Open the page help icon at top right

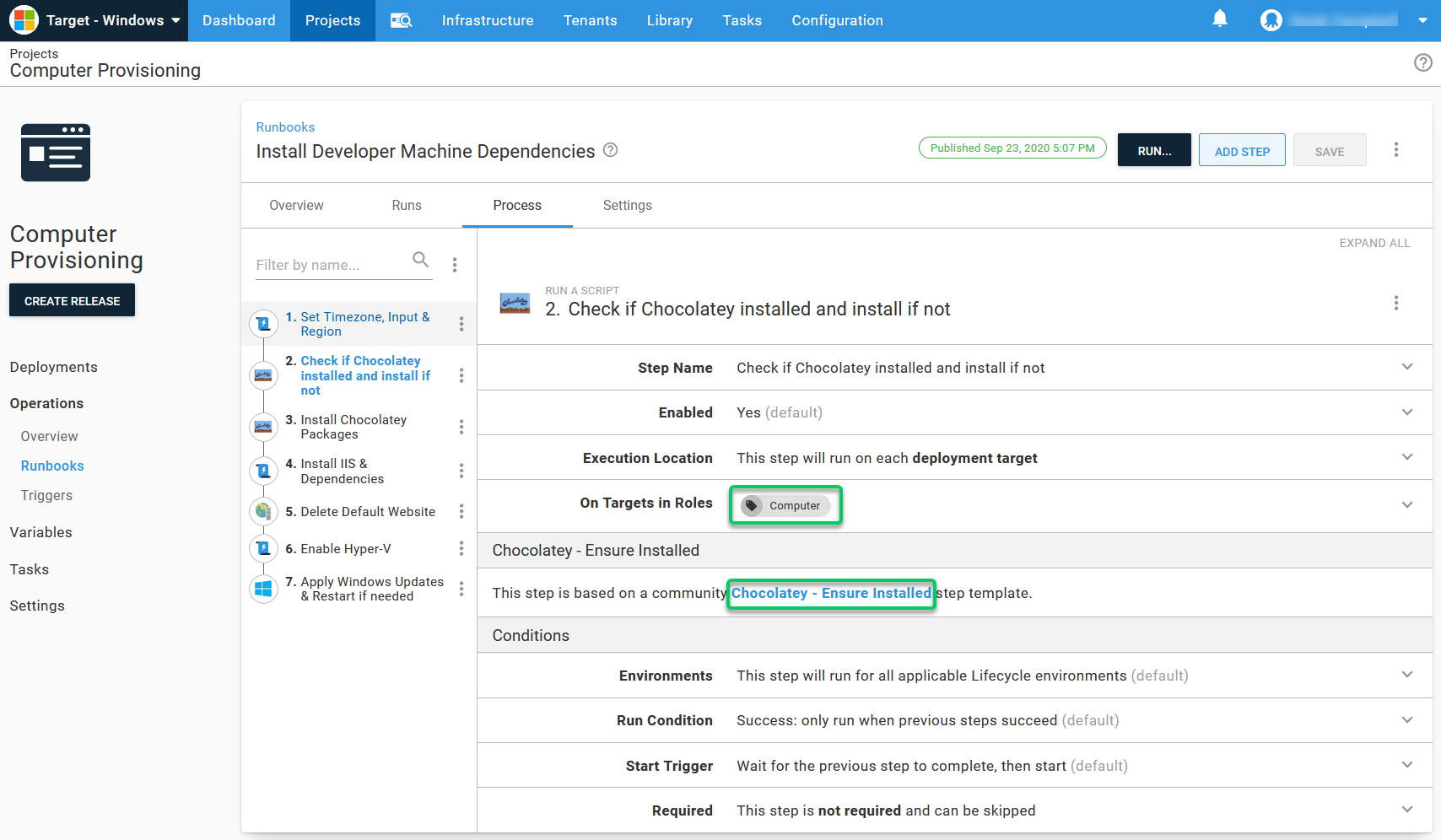(1422, 62)
